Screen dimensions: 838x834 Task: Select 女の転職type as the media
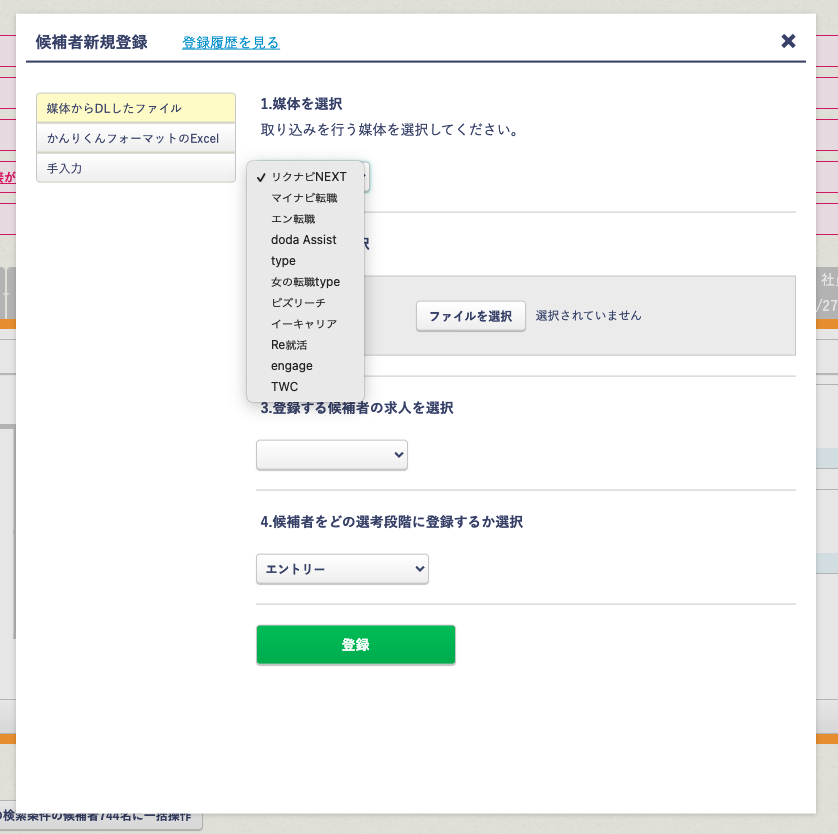[x=305, y=282]
